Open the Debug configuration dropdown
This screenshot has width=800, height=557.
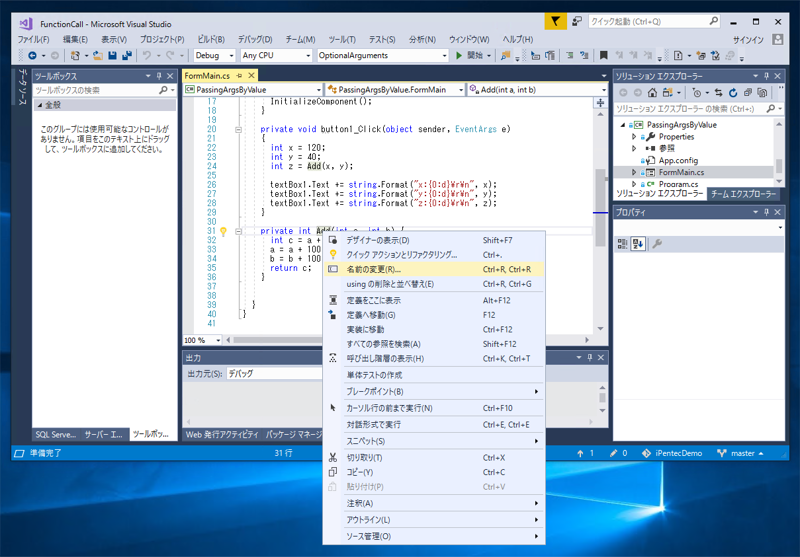(x=214, y=55)
